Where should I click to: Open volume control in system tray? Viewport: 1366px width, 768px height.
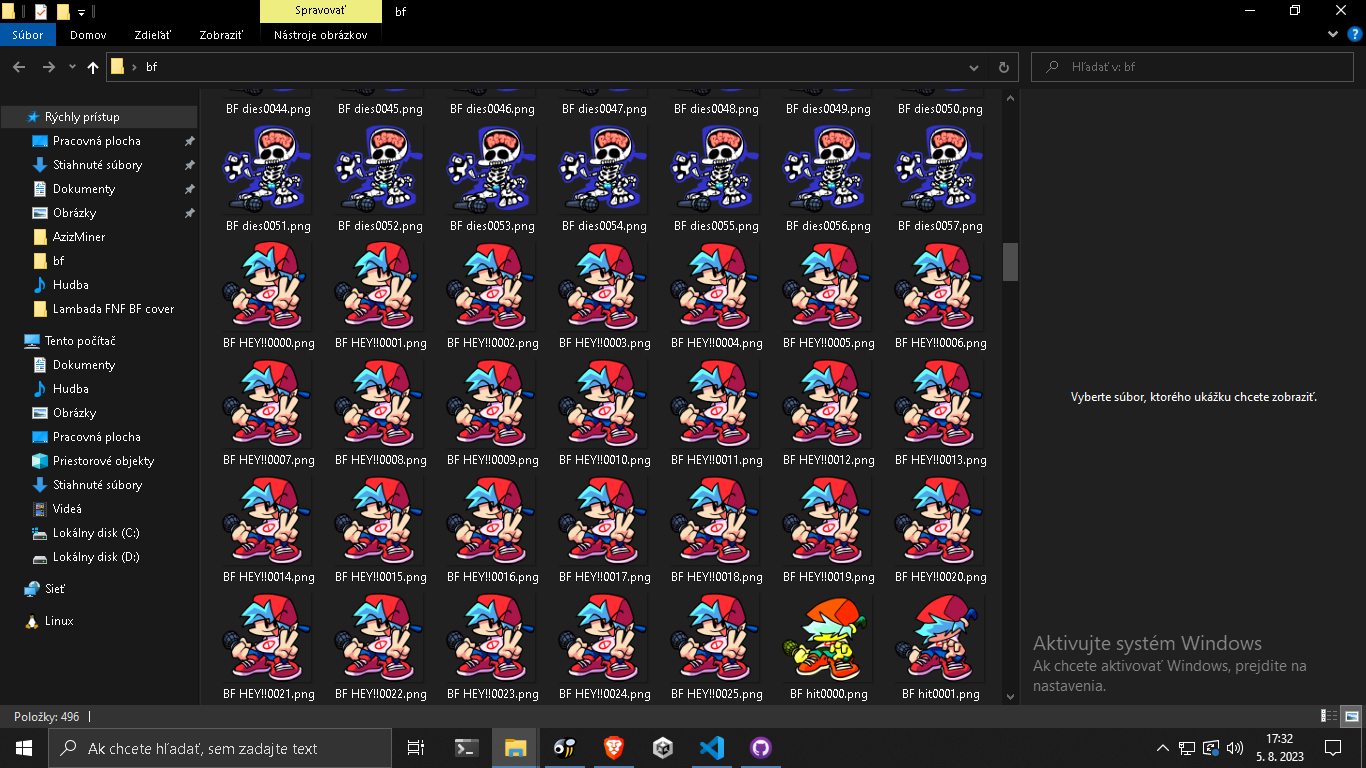point(1235,748)
